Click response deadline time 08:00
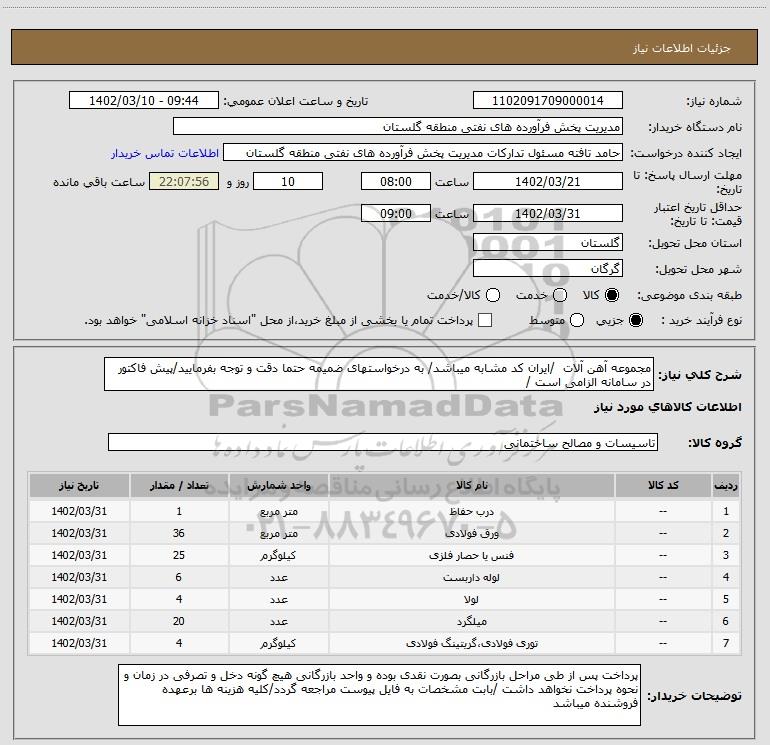 pos(396,181)
